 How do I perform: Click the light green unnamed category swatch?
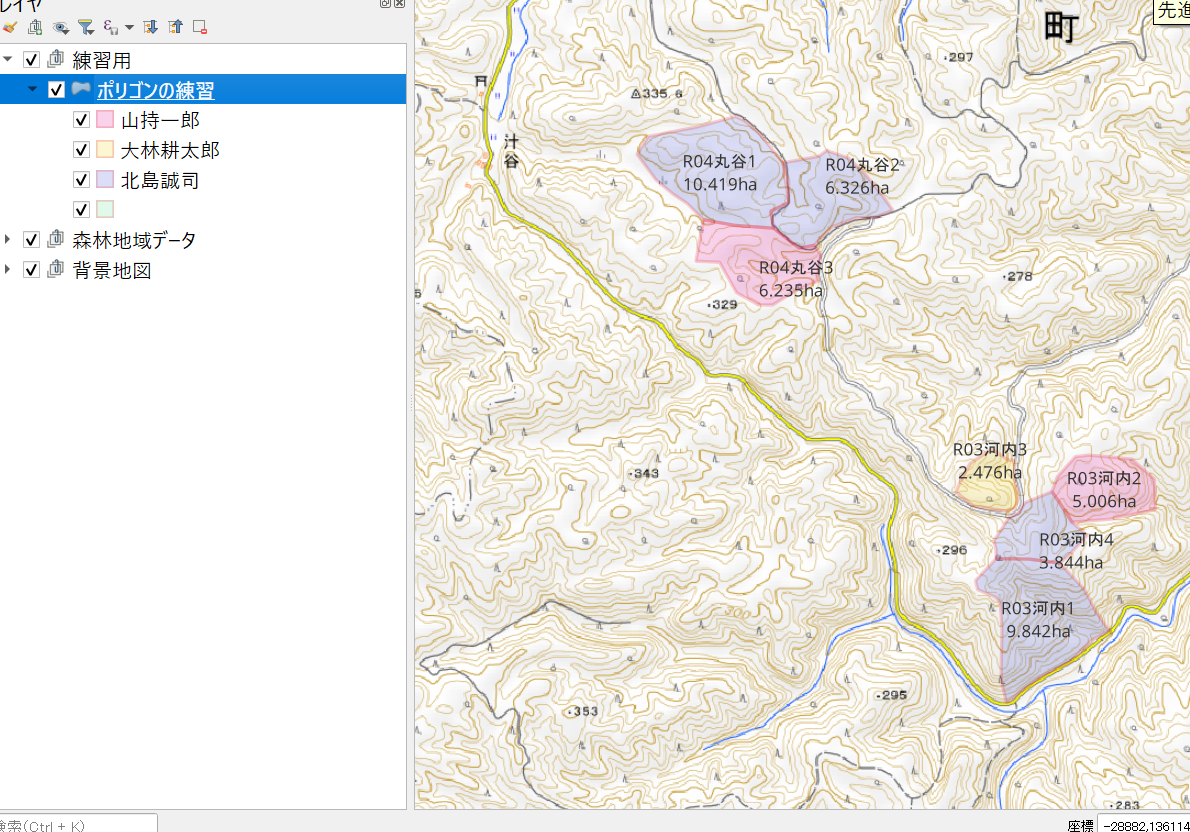click(x=105, y=209)
